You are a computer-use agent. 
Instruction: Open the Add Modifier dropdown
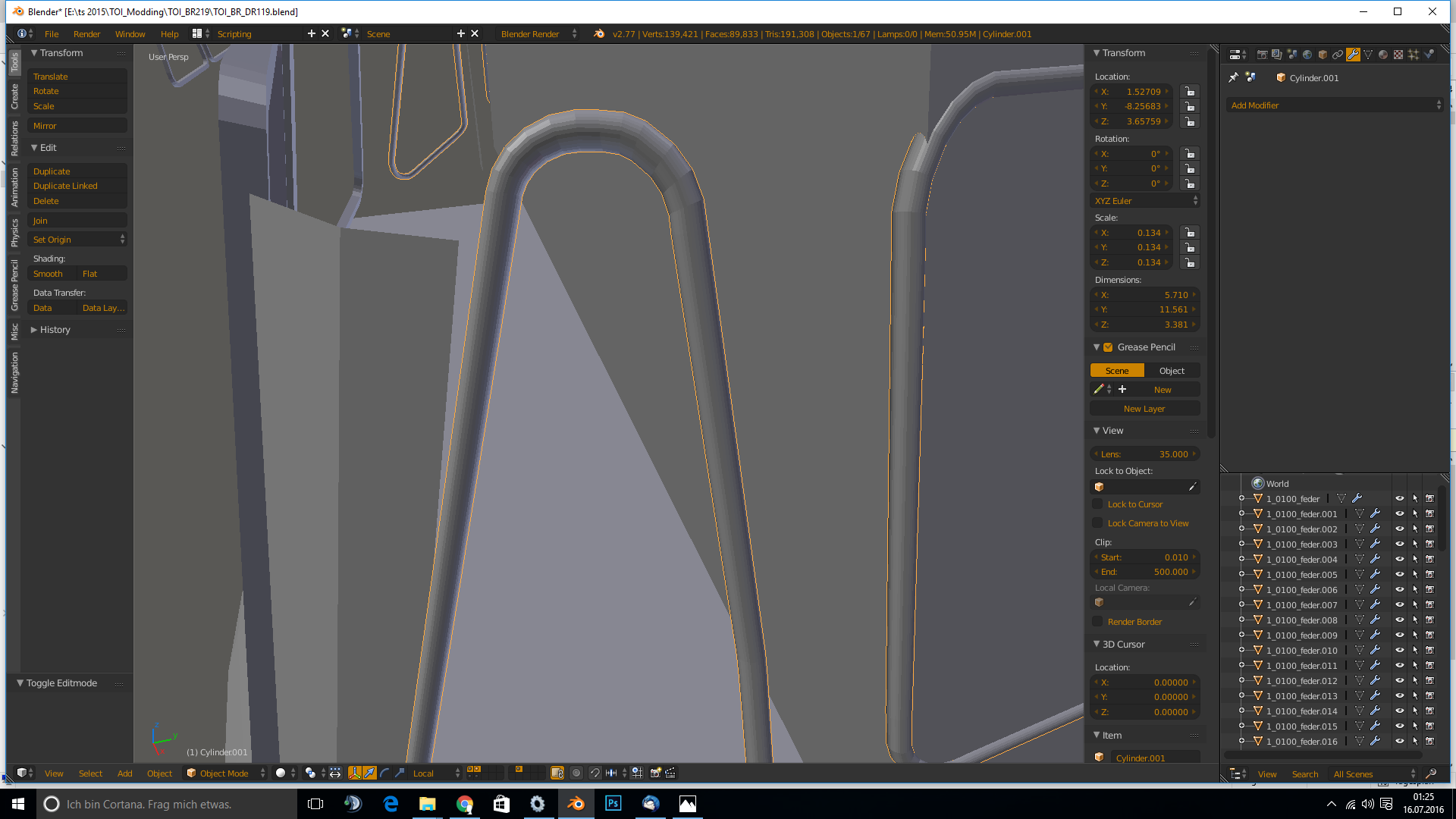click(x=1335, y=105)
